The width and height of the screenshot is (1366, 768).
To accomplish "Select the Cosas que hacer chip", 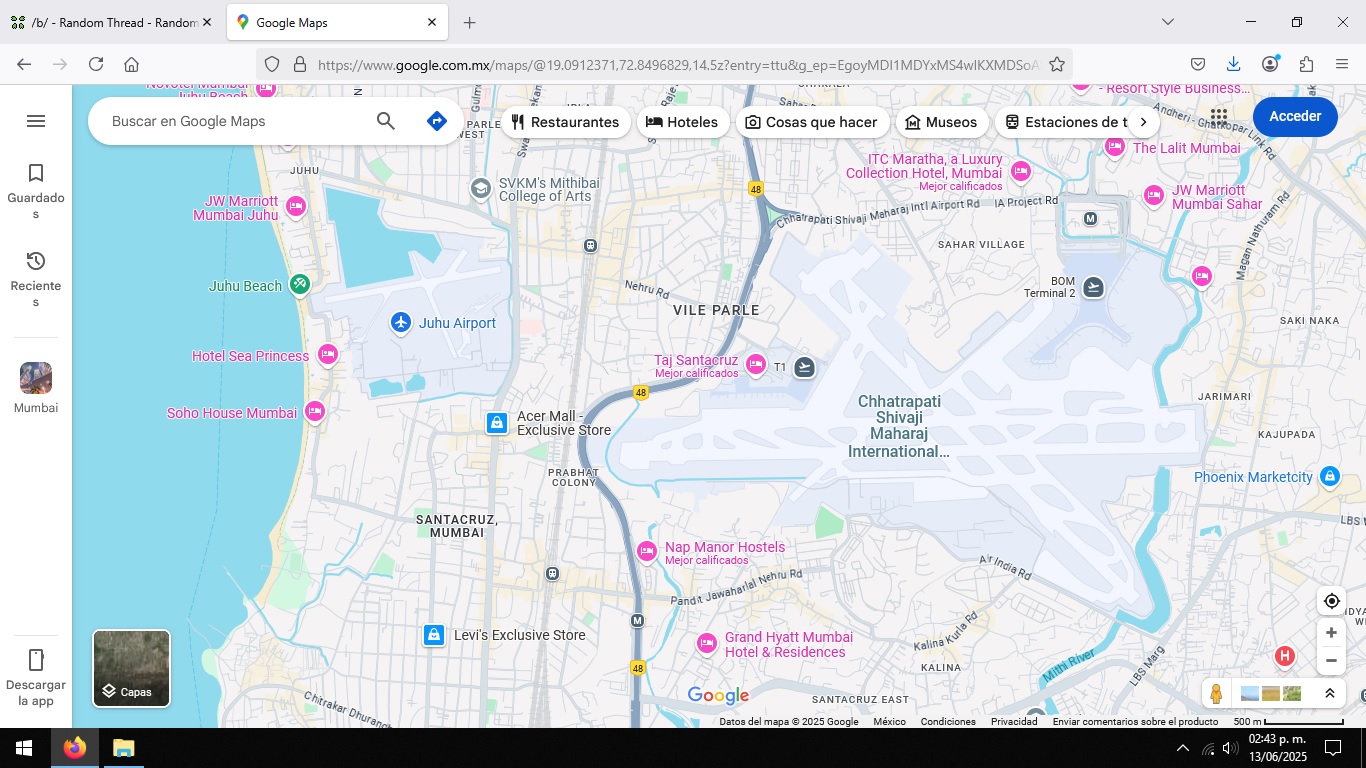I will pyautogui.click(x=812, y=122).
